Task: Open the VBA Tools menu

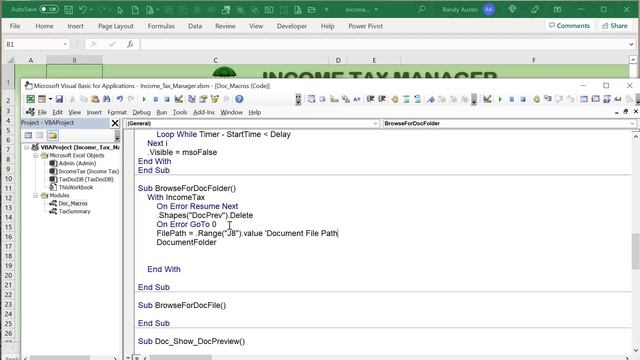Action: [x=180, y=112]
